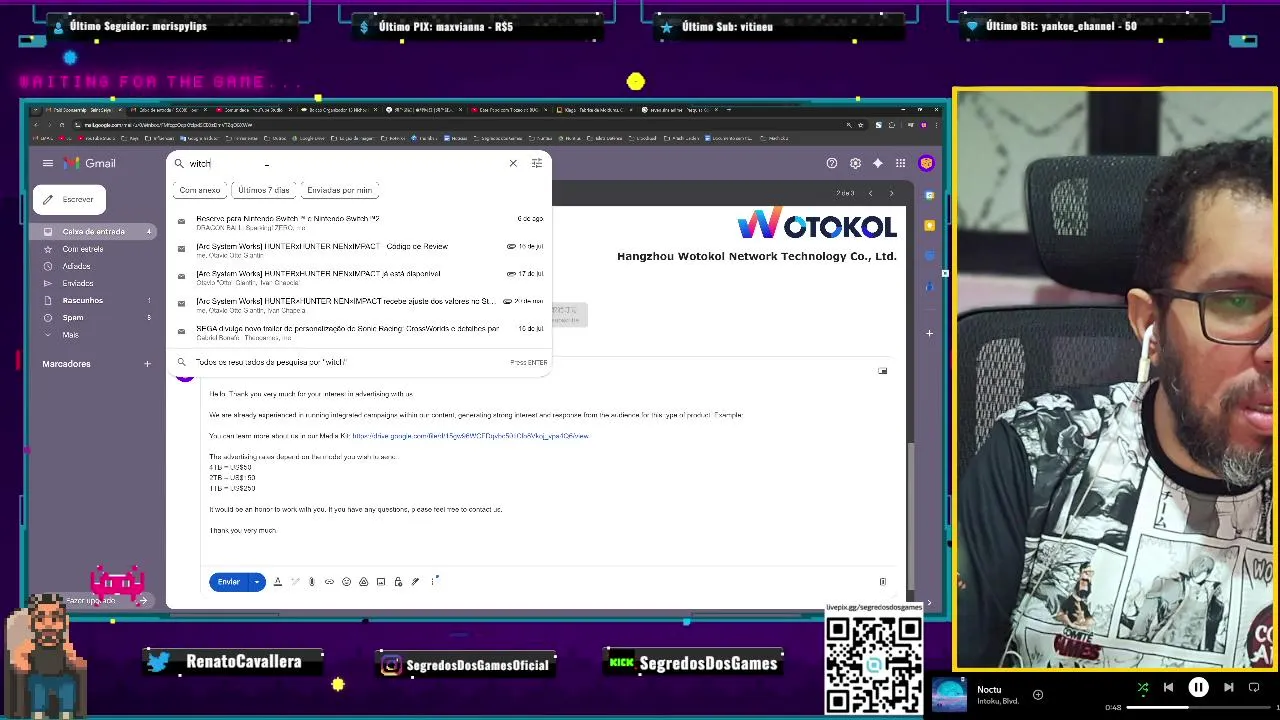This screenshot has height=720, width=1280.
Task: Toggle formatting options in reply toolbar
Action: point(278,582)
